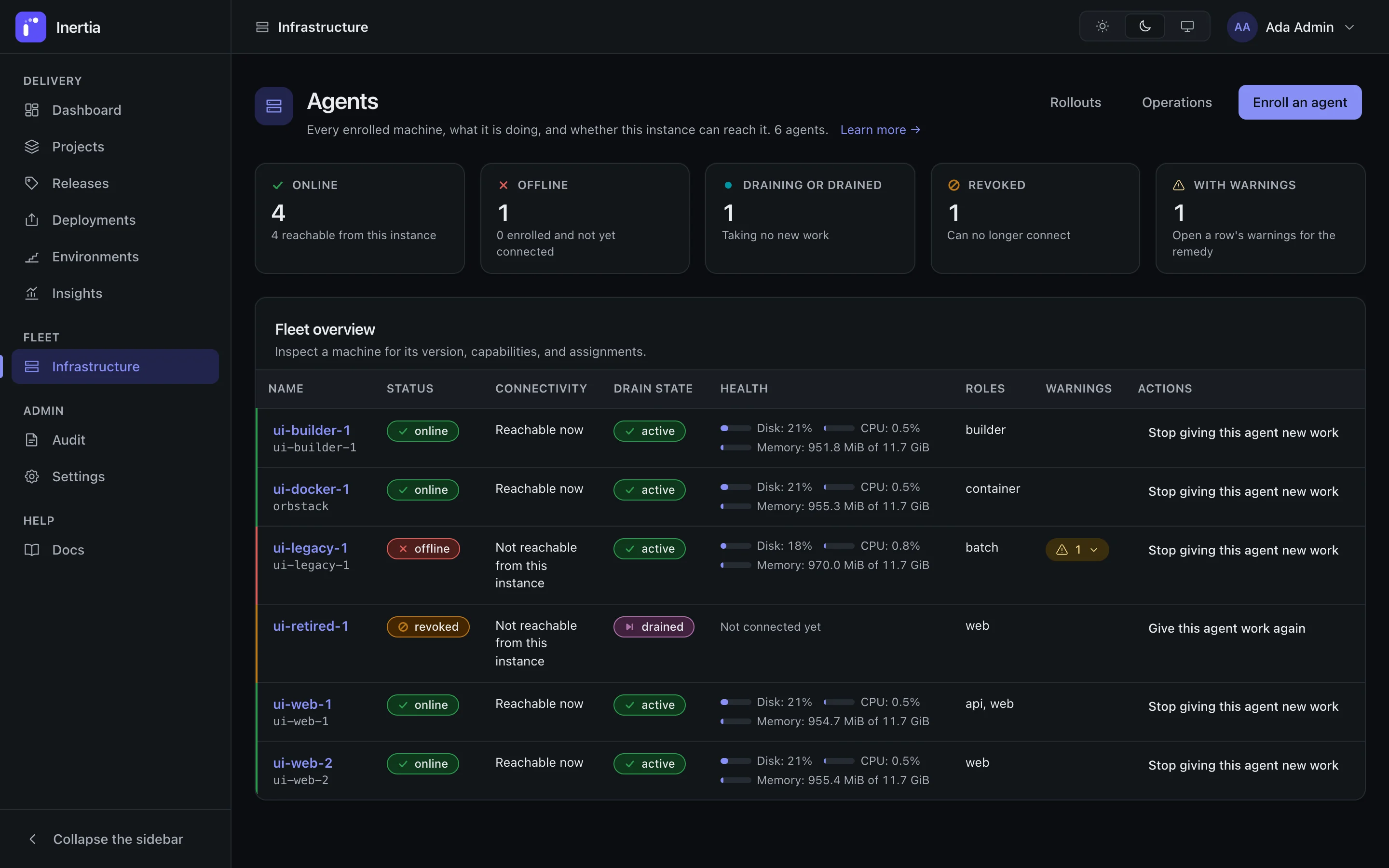
Task: Click the Infrastructure breadcrumb icon in header
Action: tap(262, 27)
